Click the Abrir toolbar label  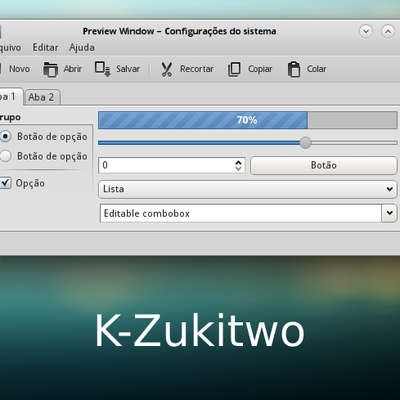(73, 69)
